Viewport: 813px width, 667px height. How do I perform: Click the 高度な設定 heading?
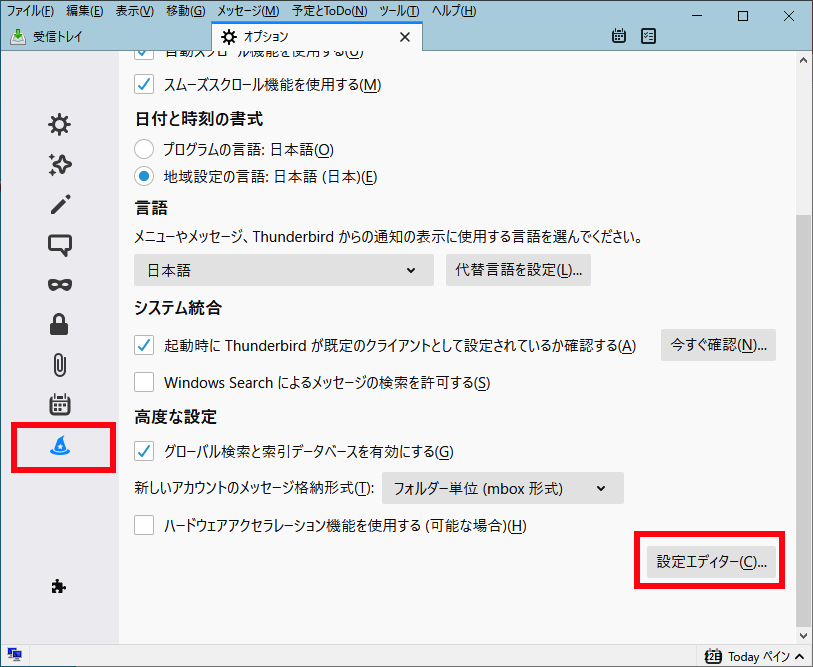pos(175,416)
